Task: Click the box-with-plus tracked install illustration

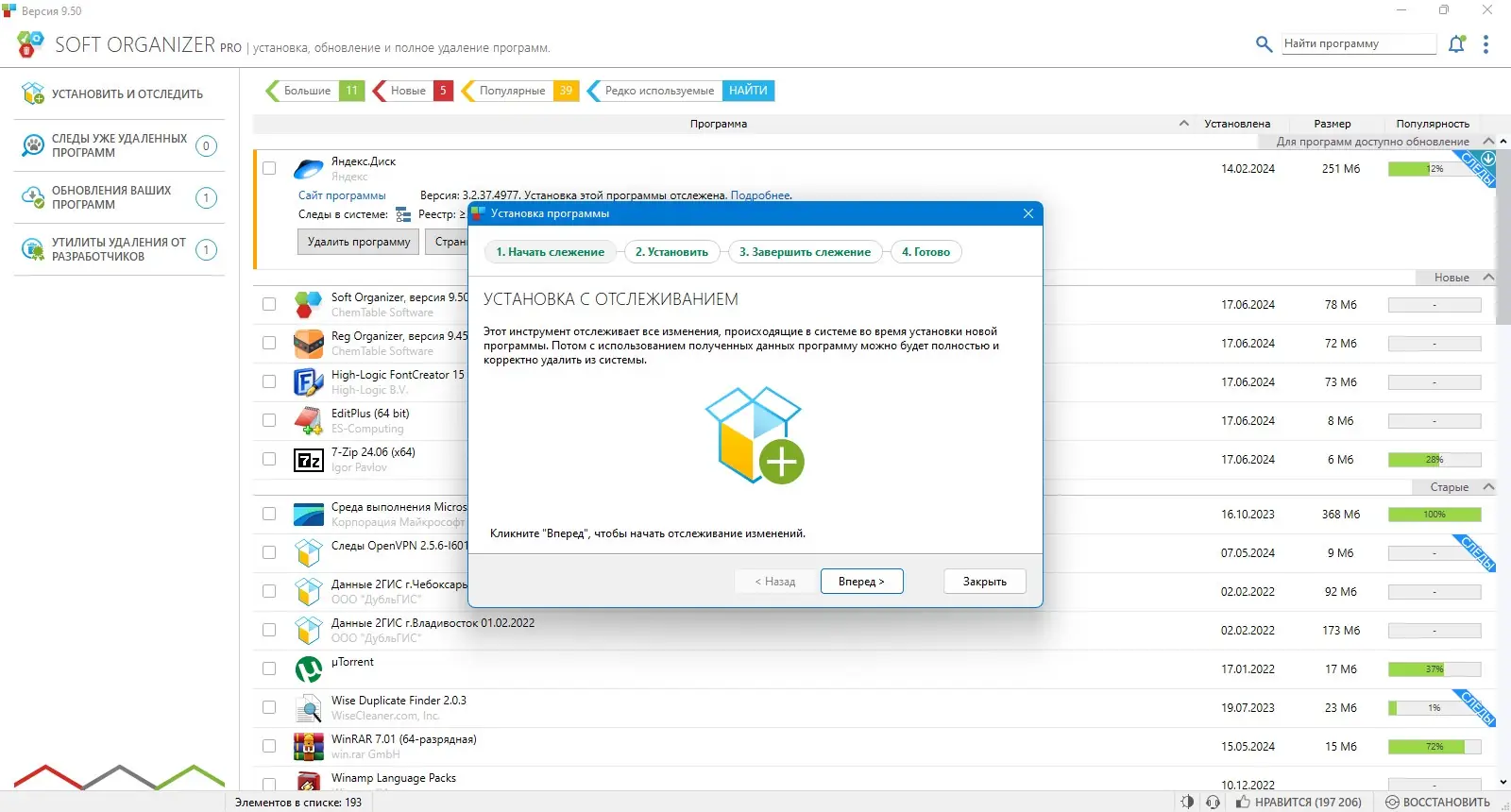Action: click(x=755, y=435)
